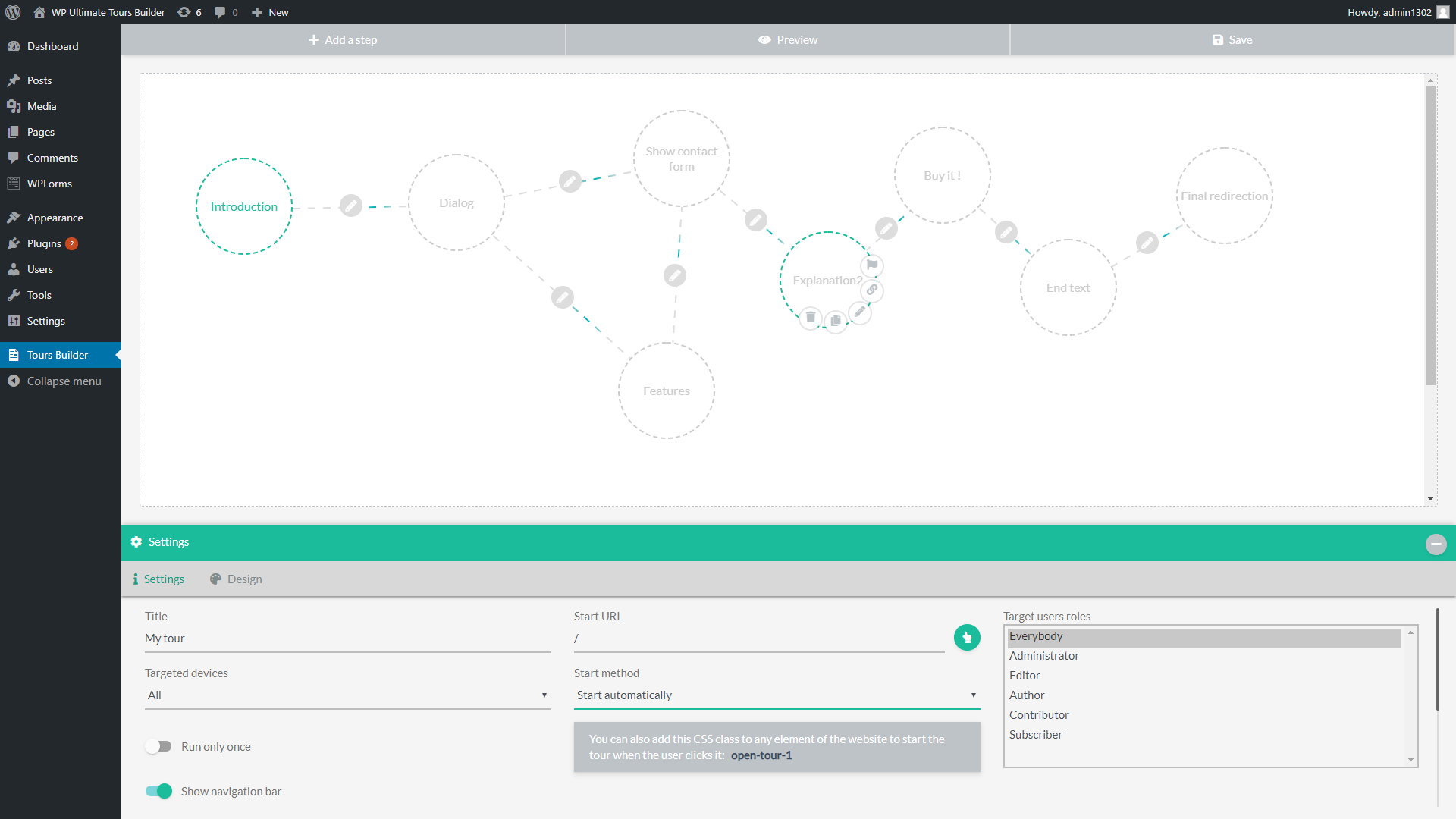The image size is (1456, 819).
Task: Click the hand picker icon beside Start URL
Action: [967, 638]
